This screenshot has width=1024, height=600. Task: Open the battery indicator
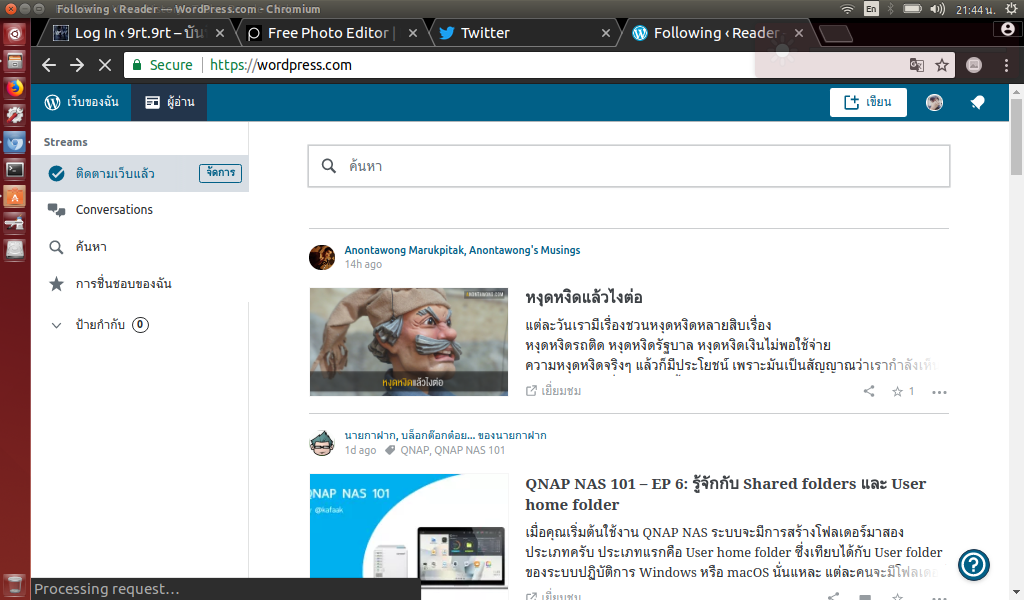[x=912, y=8]
